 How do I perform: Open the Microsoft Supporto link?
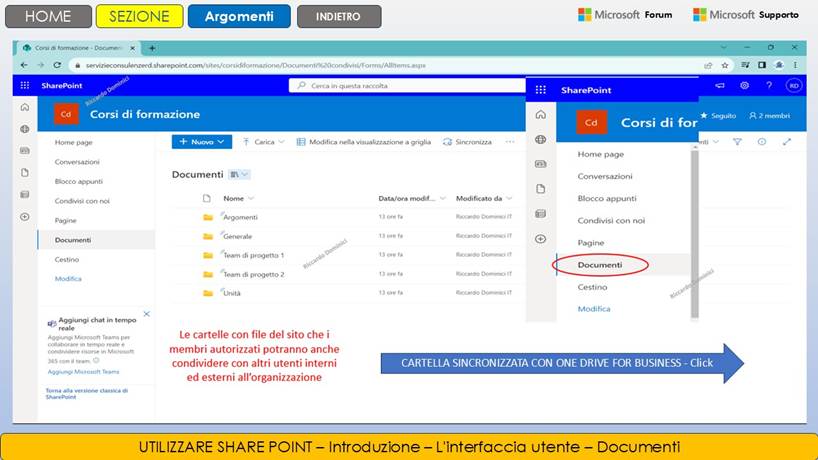pyautogui.click(x=745, y=15)
